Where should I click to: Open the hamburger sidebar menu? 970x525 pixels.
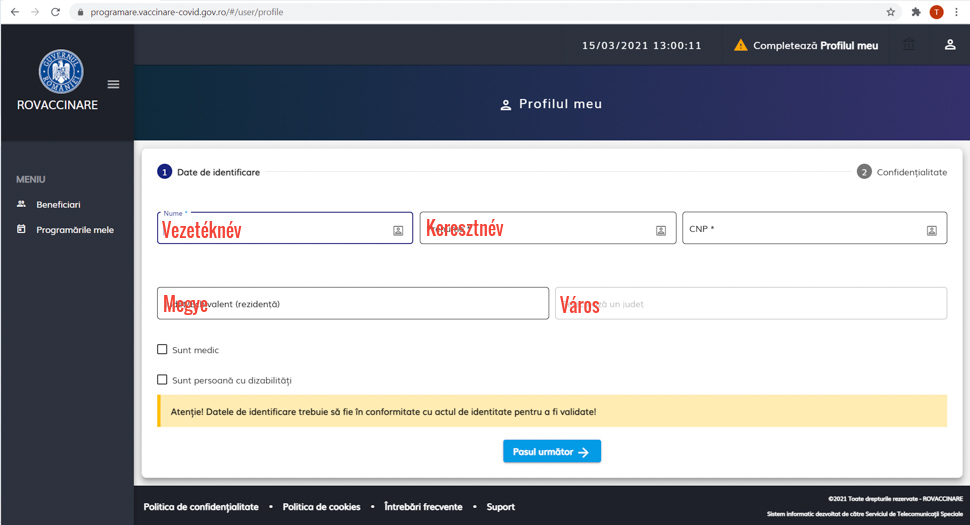click(x=113, y=85)
